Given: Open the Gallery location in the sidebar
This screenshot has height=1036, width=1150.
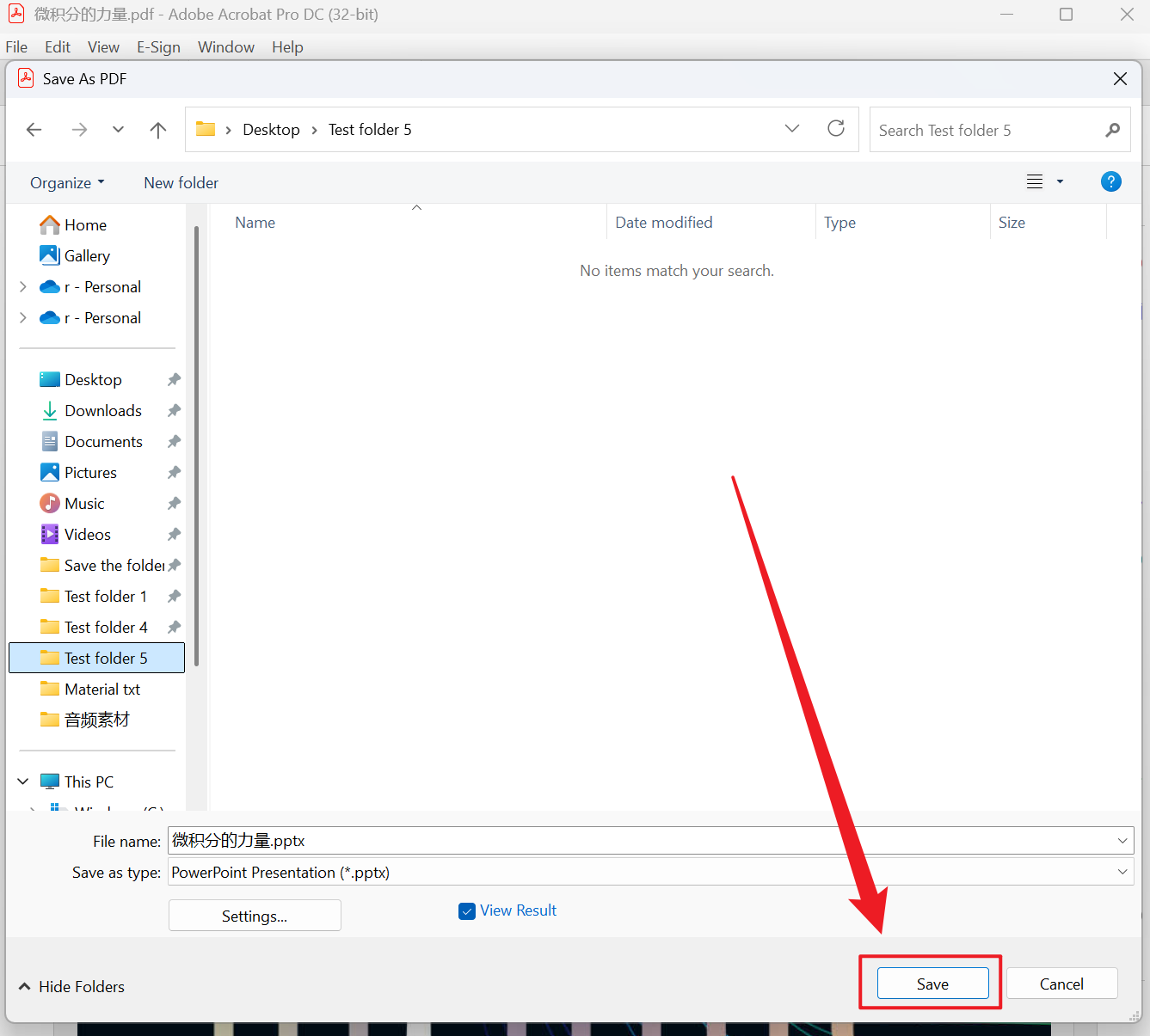Looking at the screenshot, I should tap(87, 256).
